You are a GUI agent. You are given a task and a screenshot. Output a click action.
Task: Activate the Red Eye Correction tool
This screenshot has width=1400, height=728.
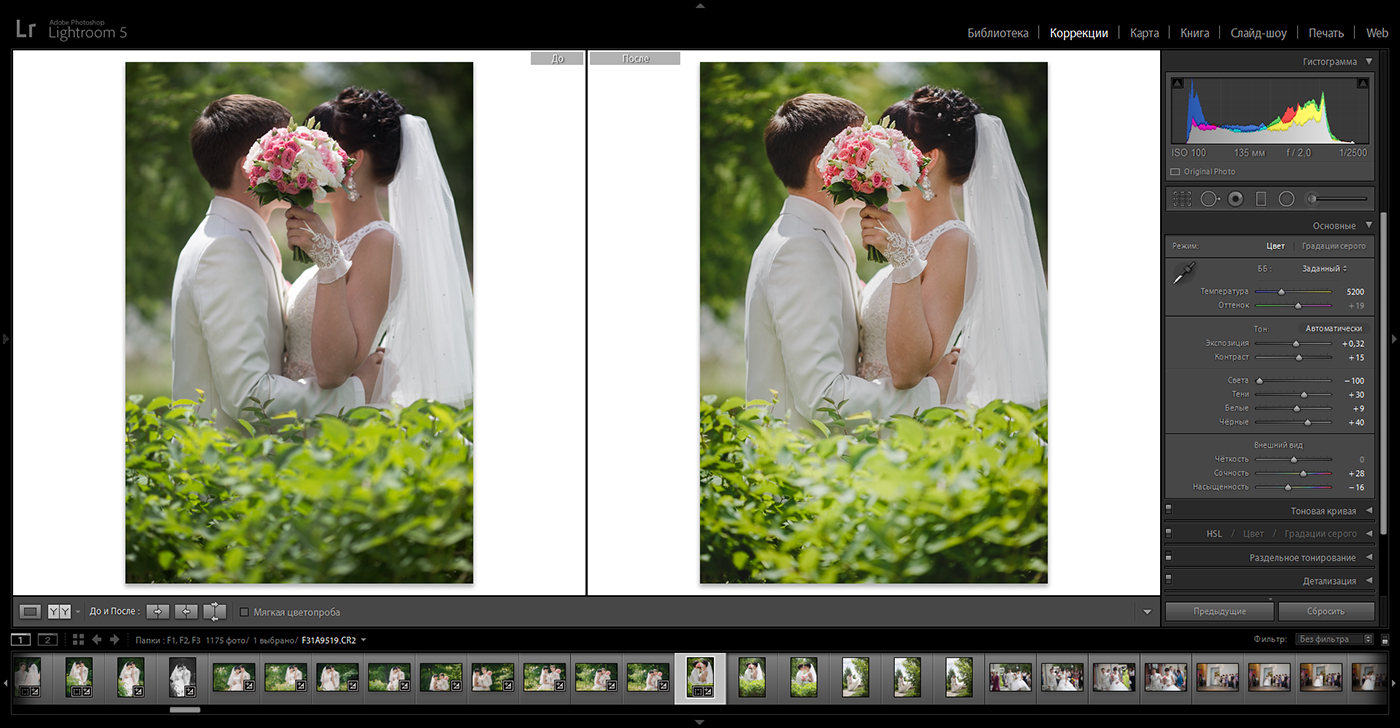pos(1236,199)
